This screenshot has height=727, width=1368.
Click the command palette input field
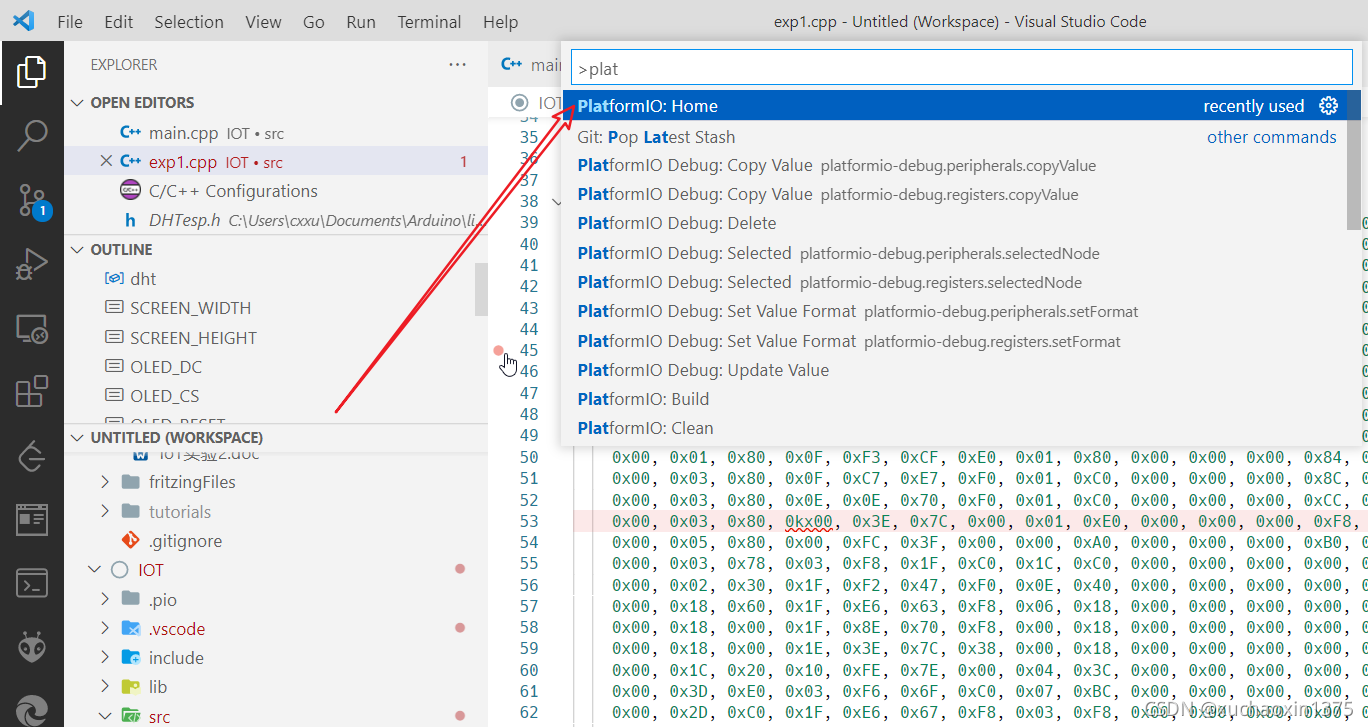(961, 69)
